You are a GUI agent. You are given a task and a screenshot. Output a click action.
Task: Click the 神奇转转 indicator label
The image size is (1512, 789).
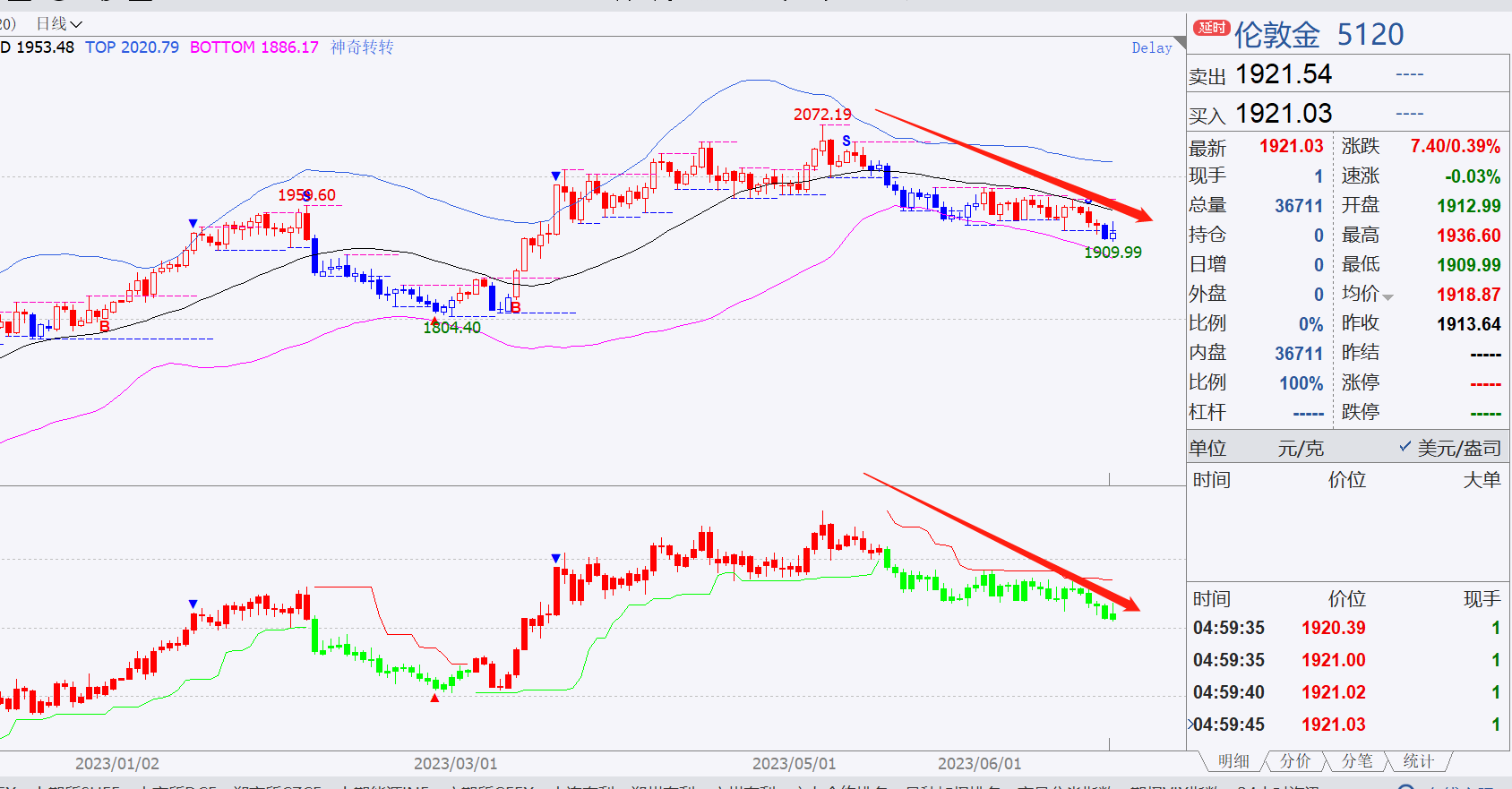point(362,47)
